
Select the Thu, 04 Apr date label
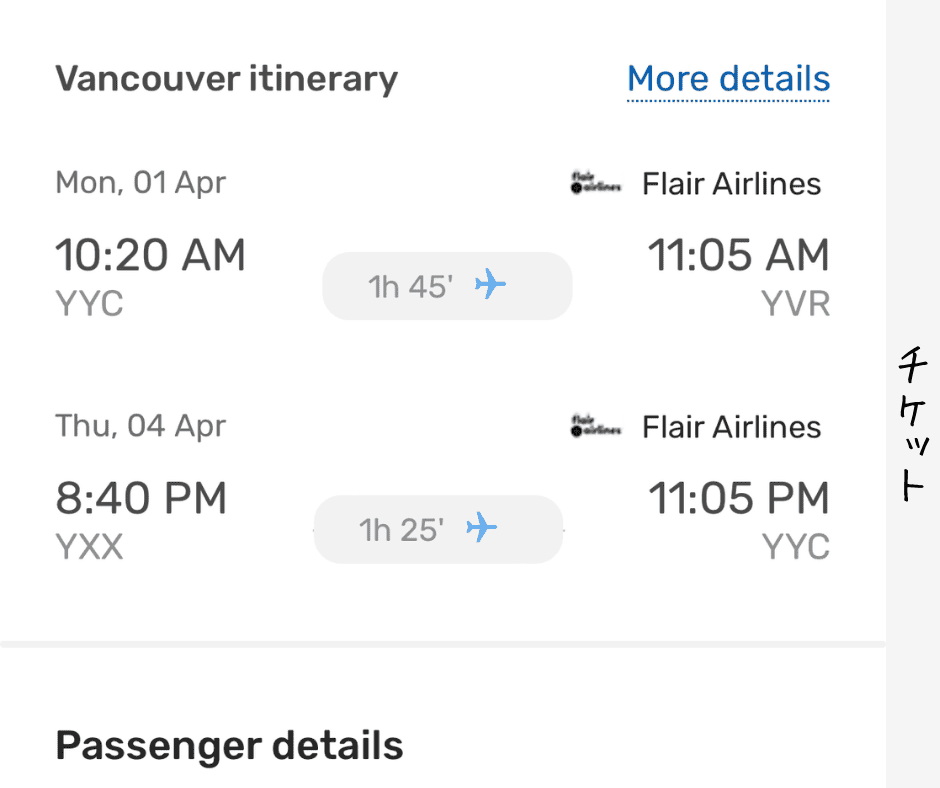(141, 426)
